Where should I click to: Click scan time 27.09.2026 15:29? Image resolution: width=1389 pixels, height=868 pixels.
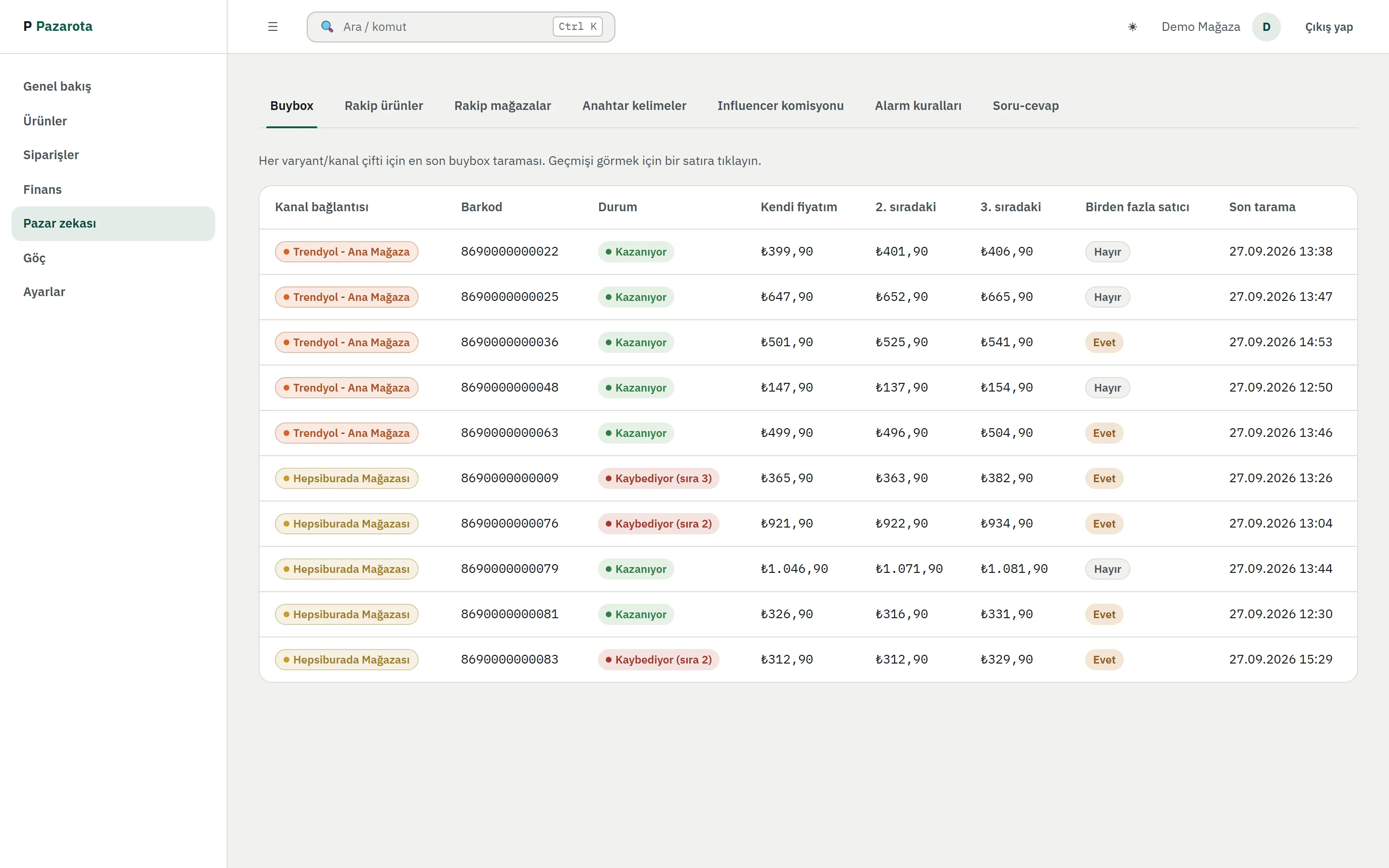(1280, 660)
